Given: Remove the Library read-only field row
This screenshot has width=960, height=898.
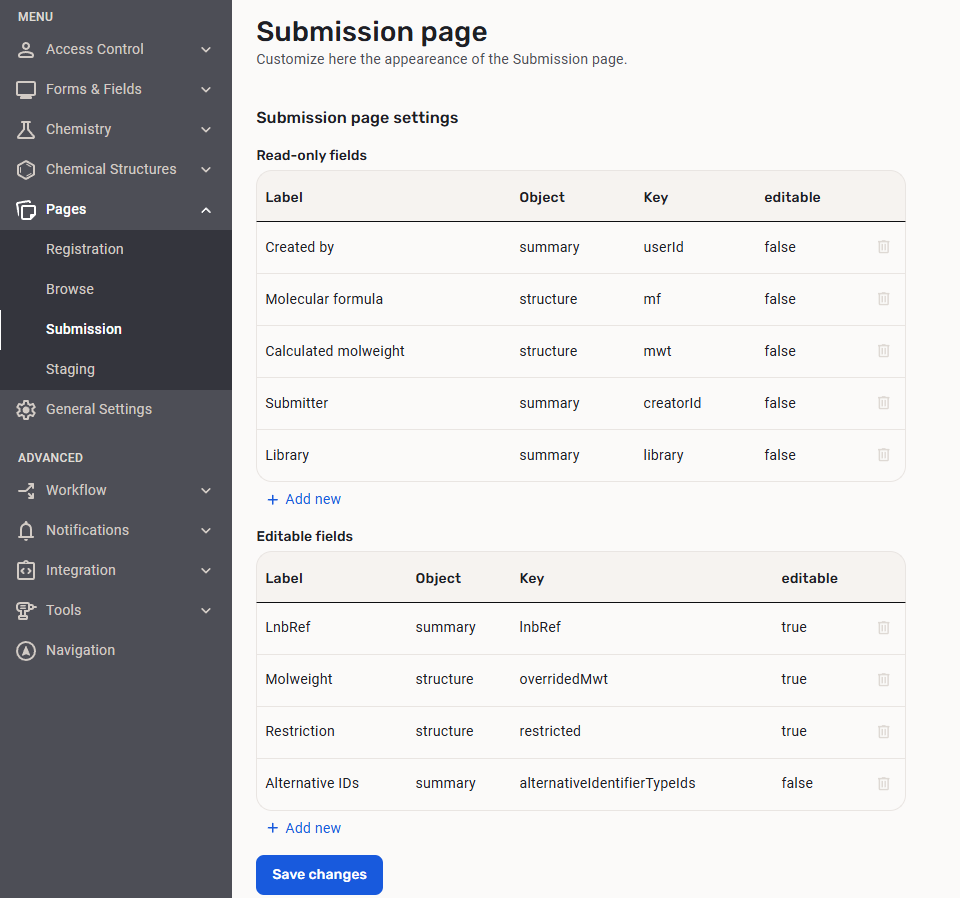Looking at the screenshot, I should 883,455.
